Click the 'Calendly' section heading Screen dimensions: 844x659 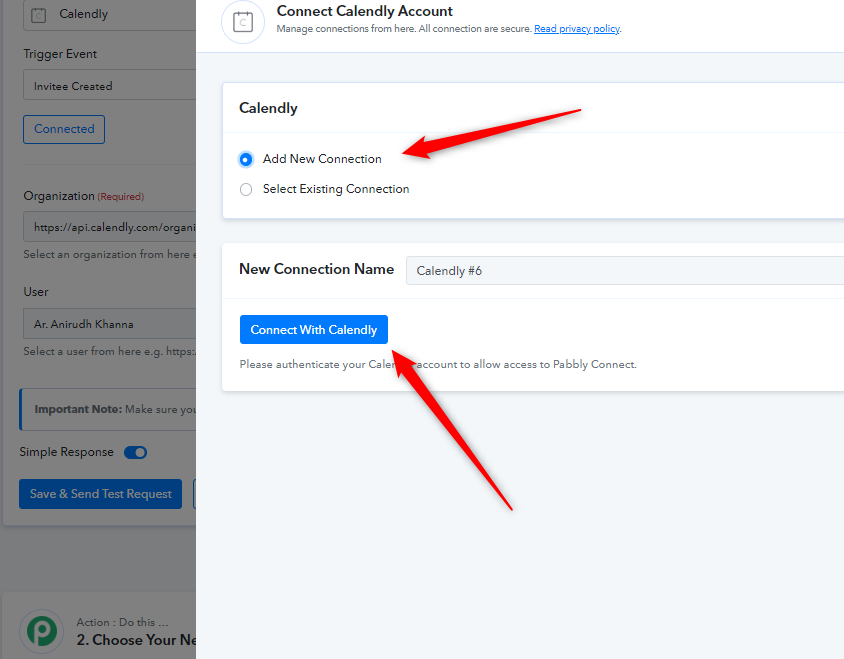point(268,108)
